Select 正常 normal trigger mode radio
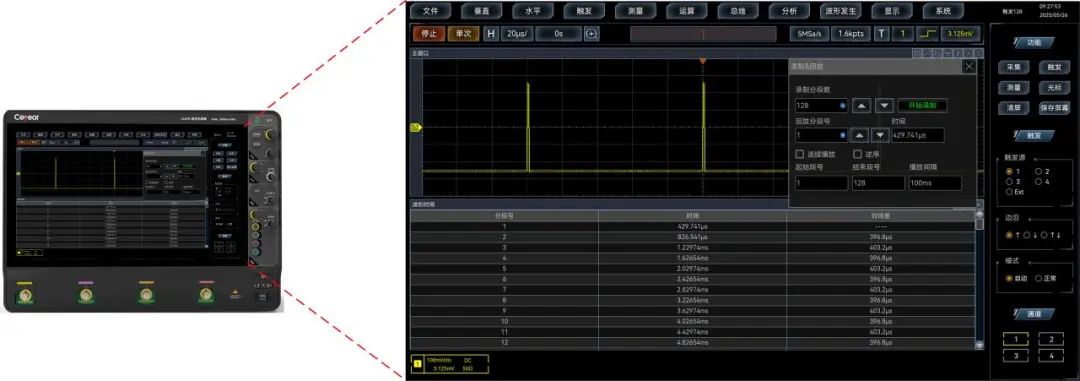Viewport: 1080px width, 381px height. coord(1038,278)
